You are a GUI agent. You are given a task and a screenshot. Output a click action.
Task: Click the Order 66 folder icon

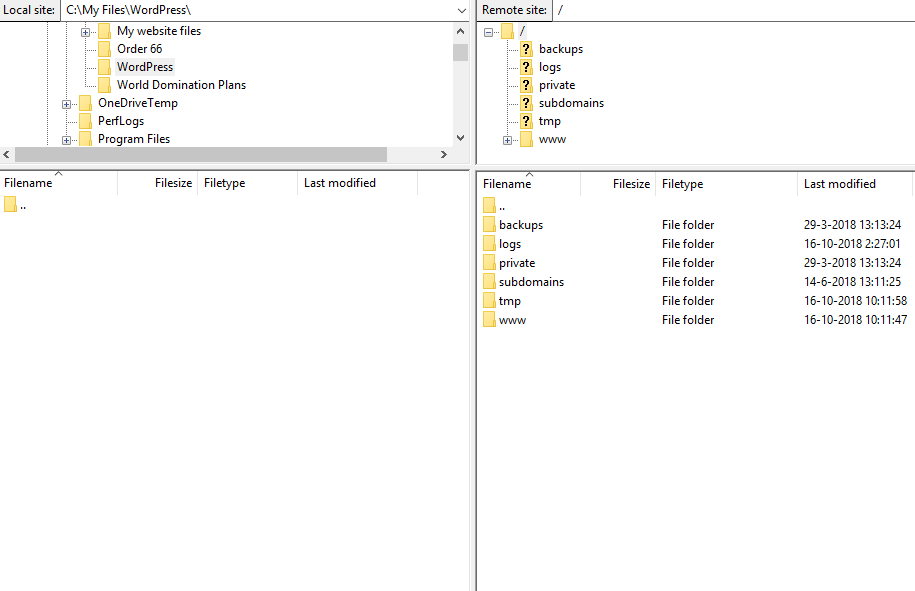click(104, 49)
